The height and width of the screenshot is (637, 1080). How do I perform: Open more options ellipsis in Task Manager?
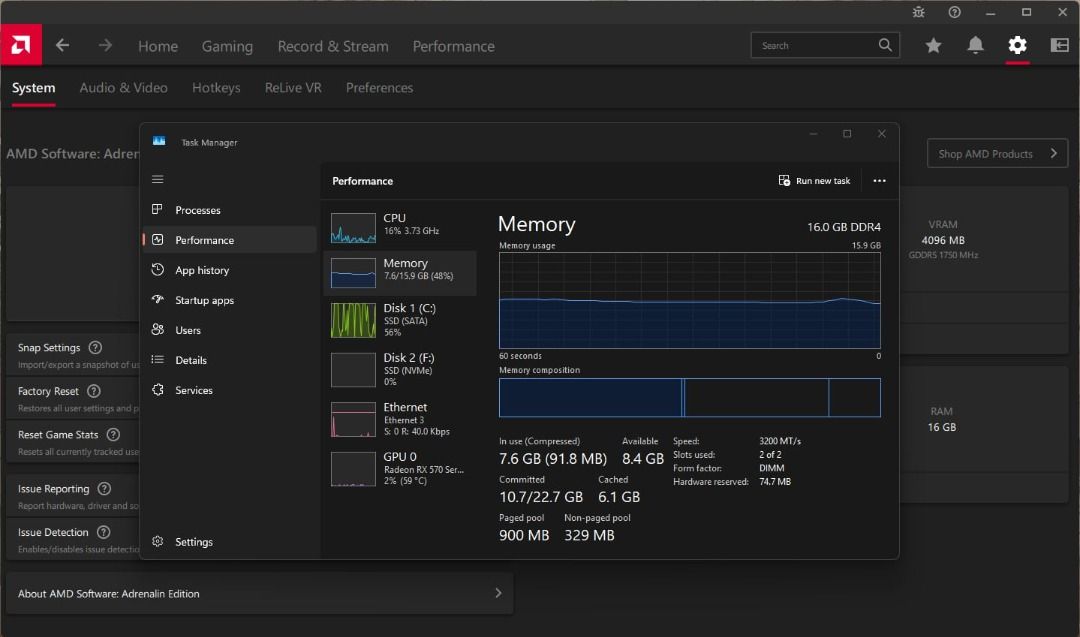[x=880, y=181]
